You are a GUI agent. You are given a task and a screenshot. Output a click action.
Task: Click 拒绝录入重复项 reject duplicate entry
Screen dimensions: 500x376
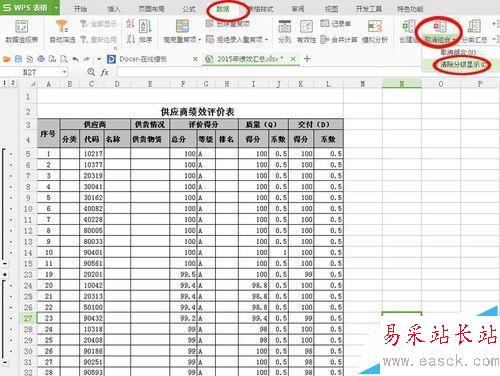[x=235, y=39]
